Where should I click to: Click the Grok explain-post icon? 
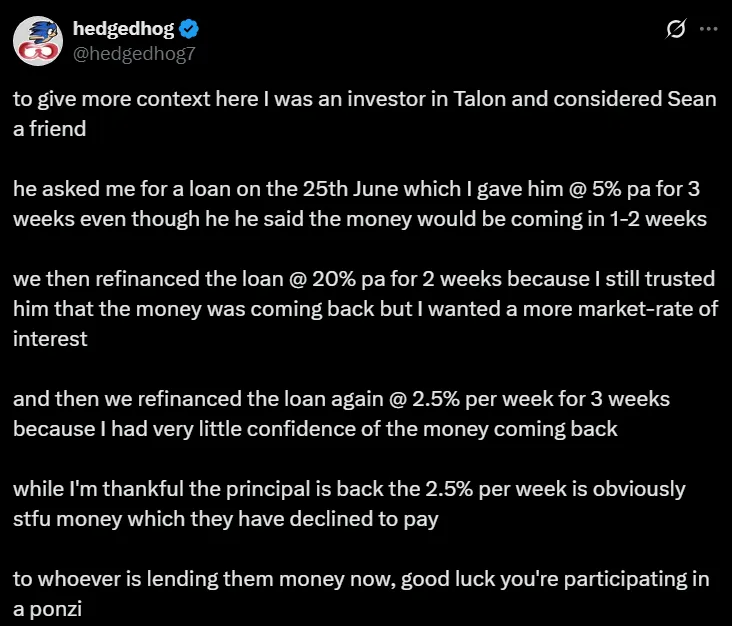coord(674,29)
